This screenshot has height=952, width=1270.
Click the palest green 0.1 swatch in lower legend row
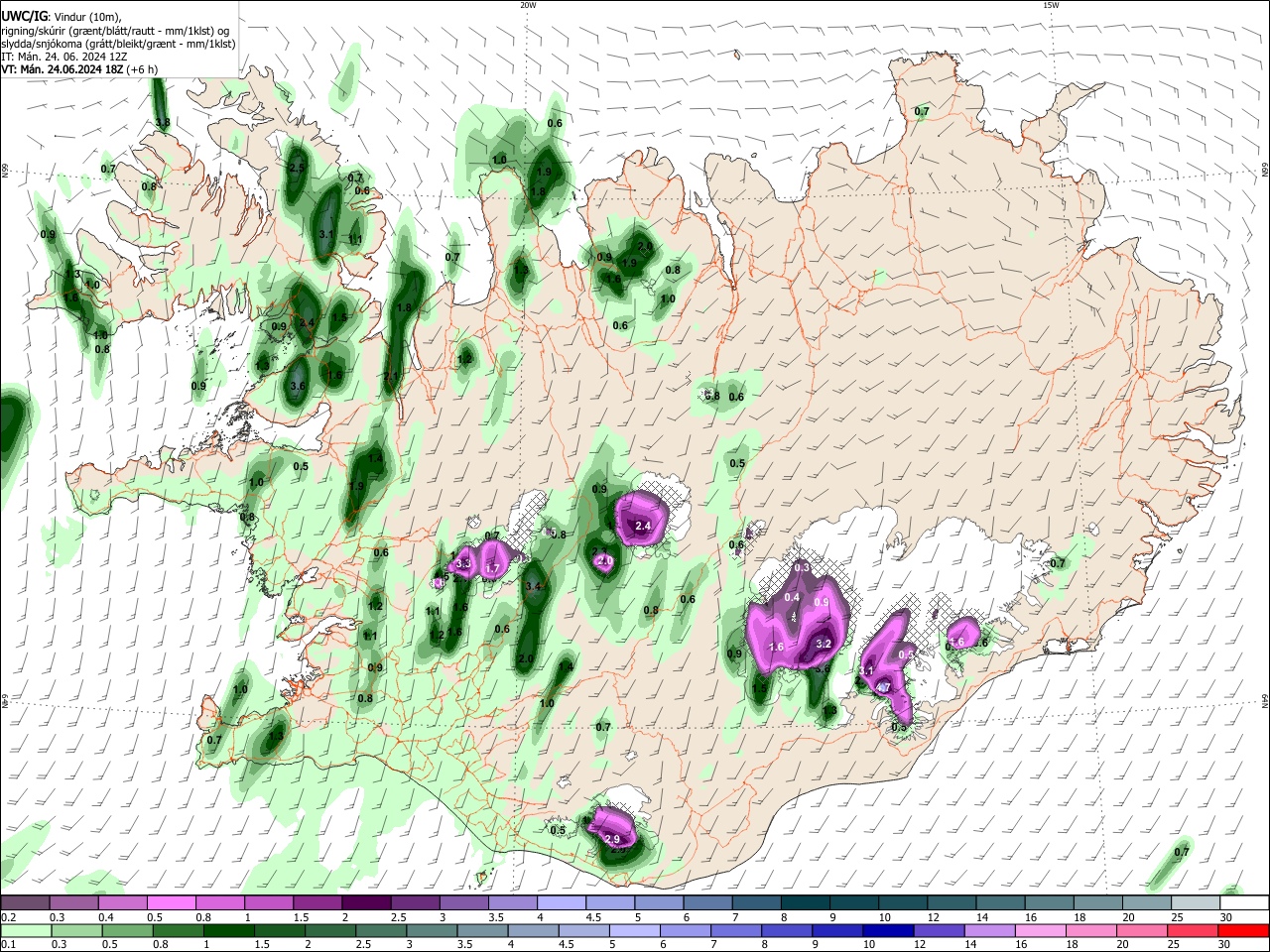tap(25, 931)
